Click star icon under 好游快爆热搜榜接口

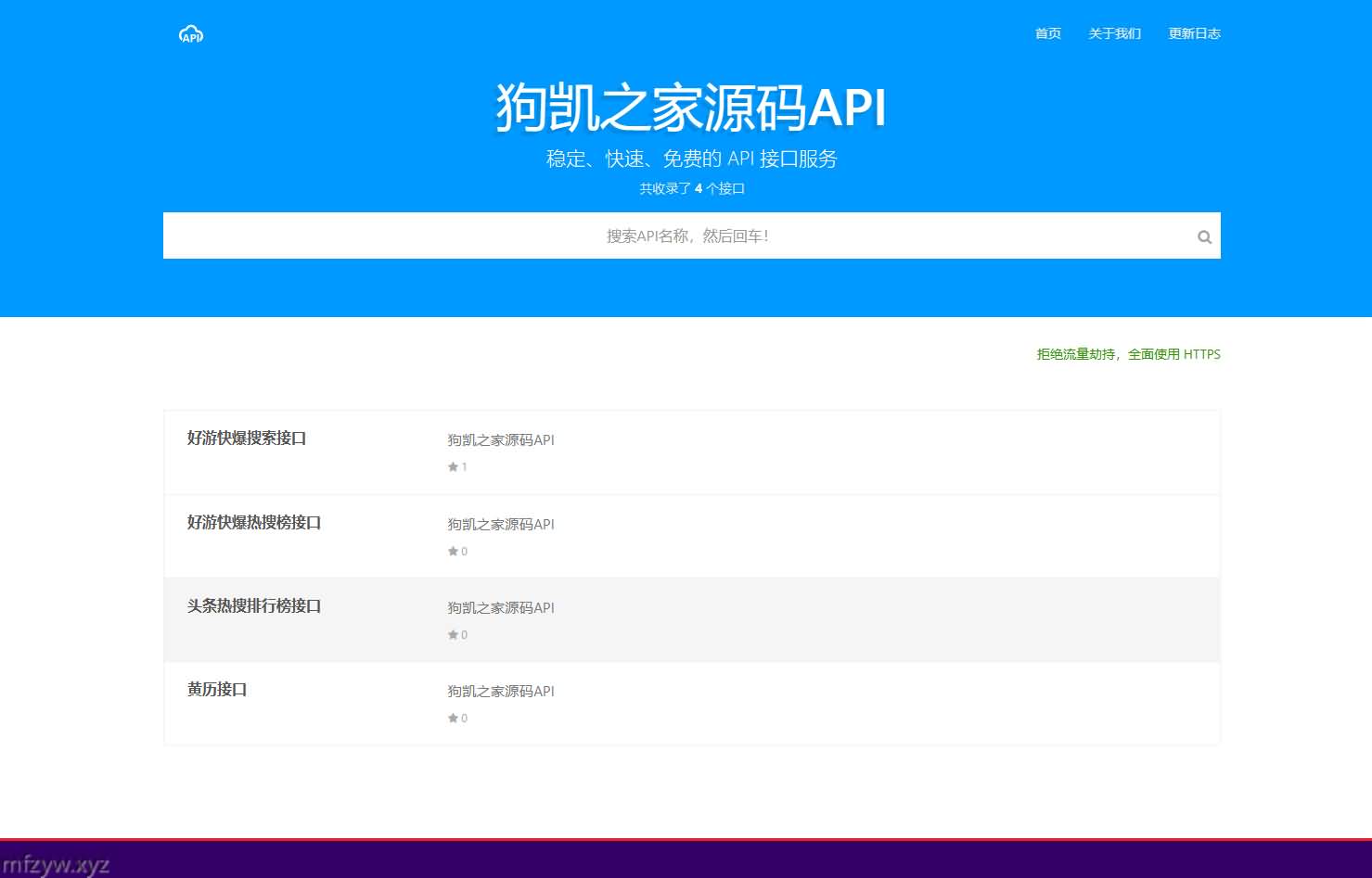pyautogui.click(x=453, y=552)
